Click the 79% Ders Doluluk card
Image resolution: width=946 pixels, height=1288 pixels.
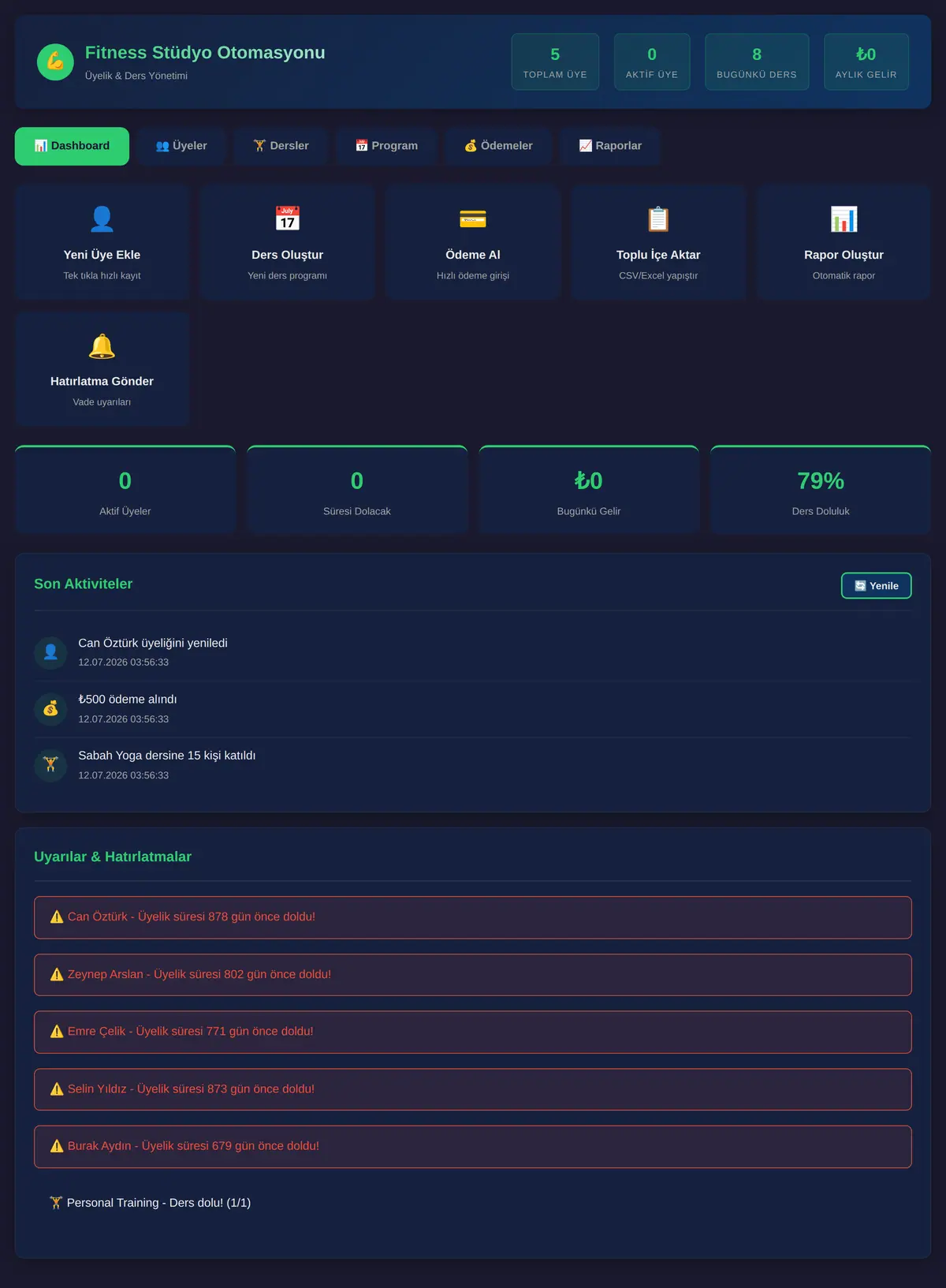(821, 490)
